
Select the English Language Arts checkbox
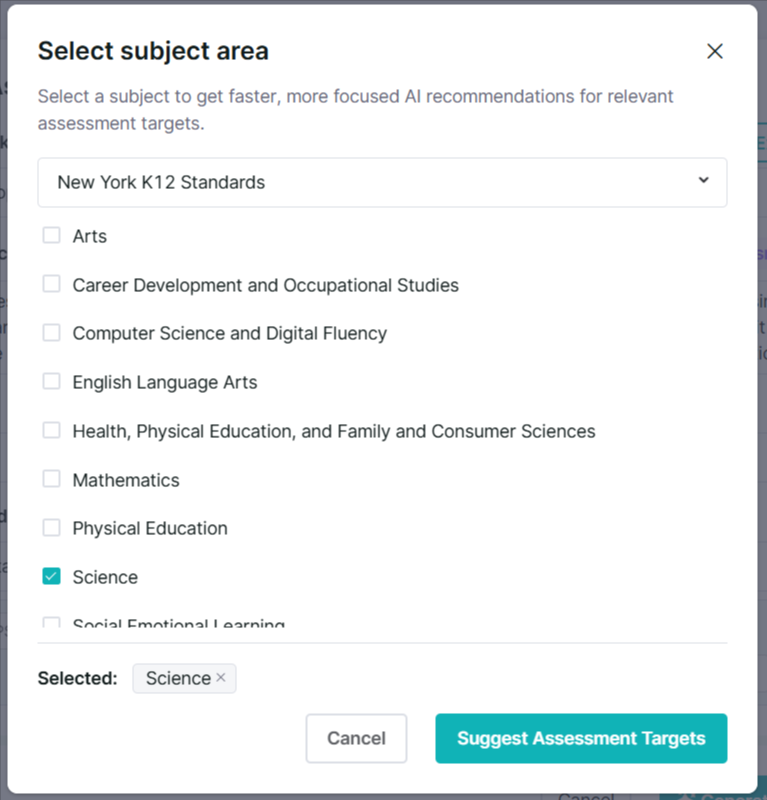tap(52, 381)
